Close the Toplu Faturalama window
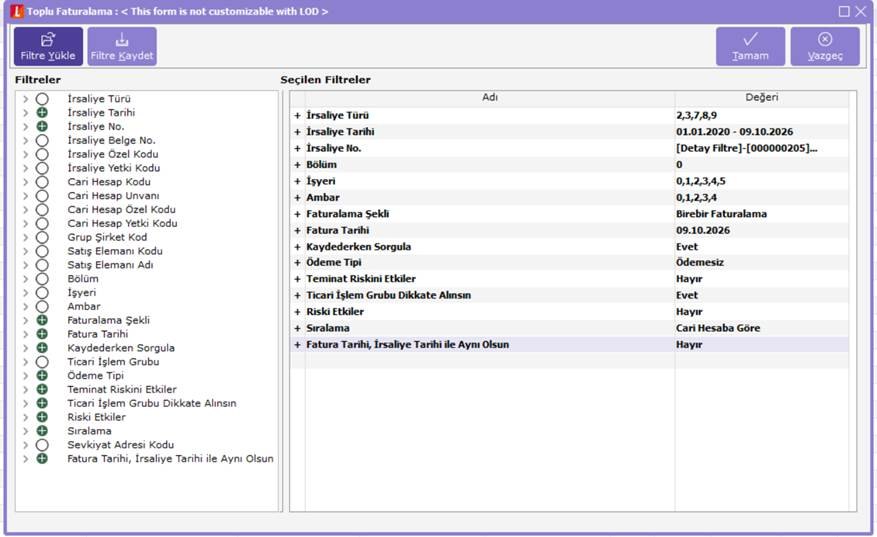This screenshot has height=537, width=877. pos(861,11)
